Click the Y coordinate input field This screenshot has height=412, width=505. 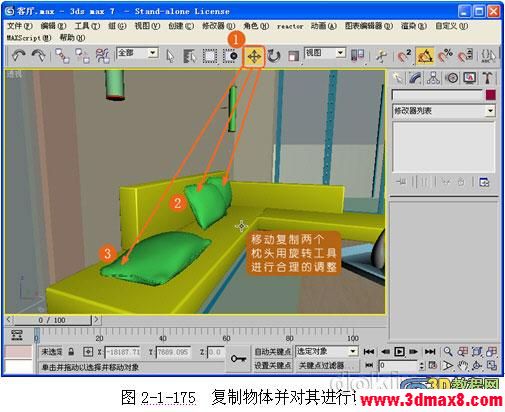173,352
